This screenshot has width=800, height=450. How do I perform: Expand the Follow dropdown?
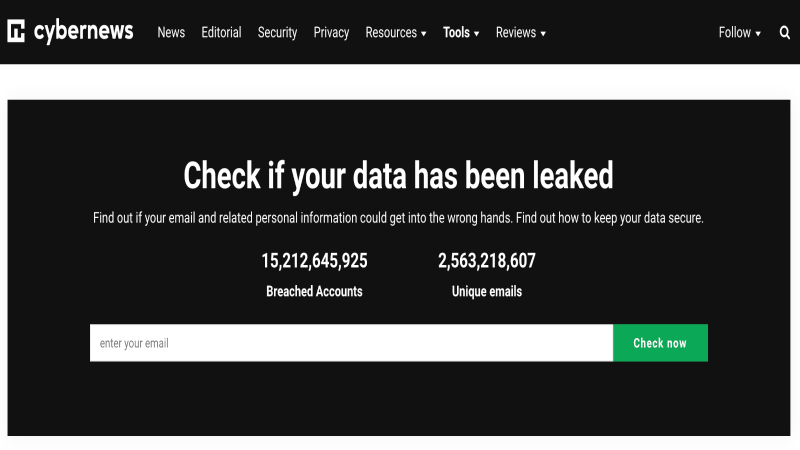(739, 33)
